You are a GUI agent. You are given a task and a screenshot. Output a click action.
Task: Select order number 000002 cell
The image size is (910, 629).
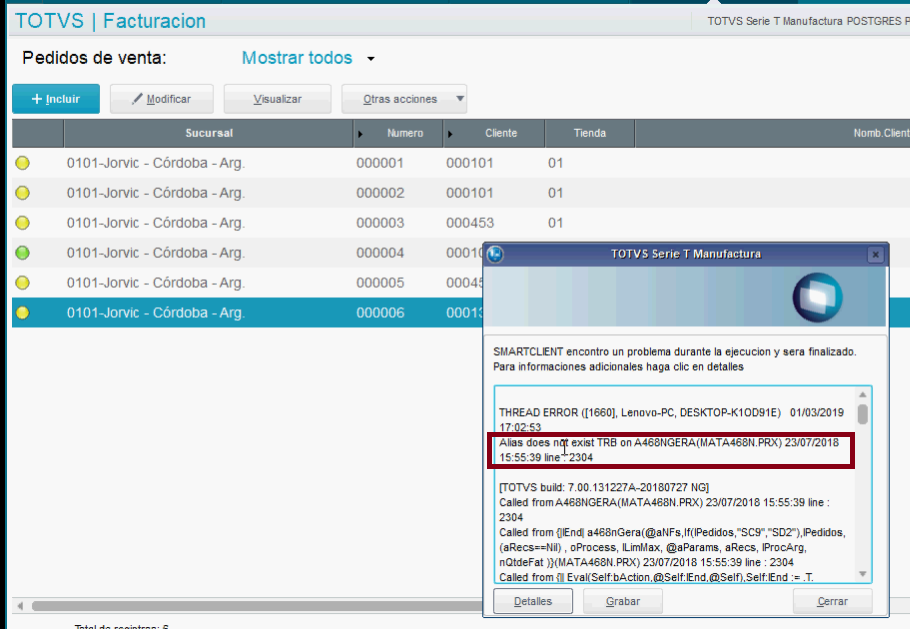(380, 193)
